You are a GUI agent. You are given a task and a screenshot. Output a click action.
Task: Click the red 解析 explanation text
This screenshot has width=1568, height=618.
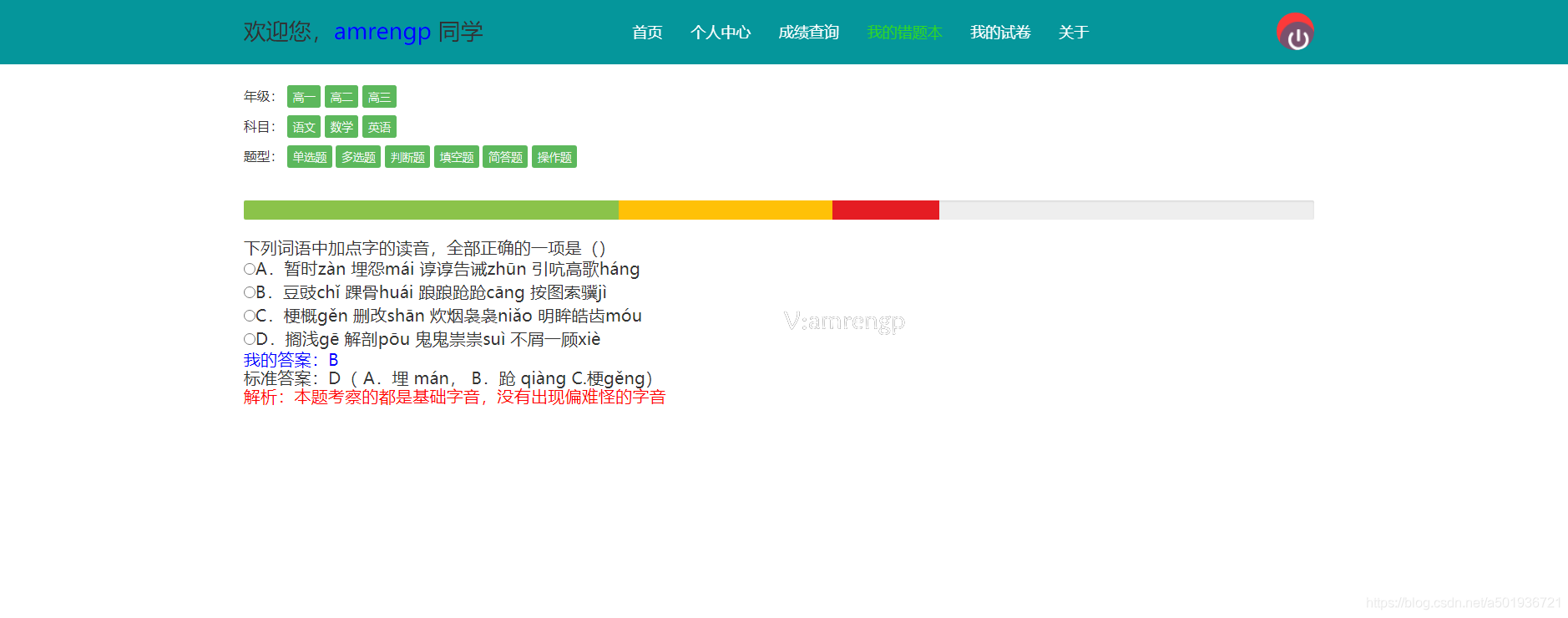click(455, 397)
